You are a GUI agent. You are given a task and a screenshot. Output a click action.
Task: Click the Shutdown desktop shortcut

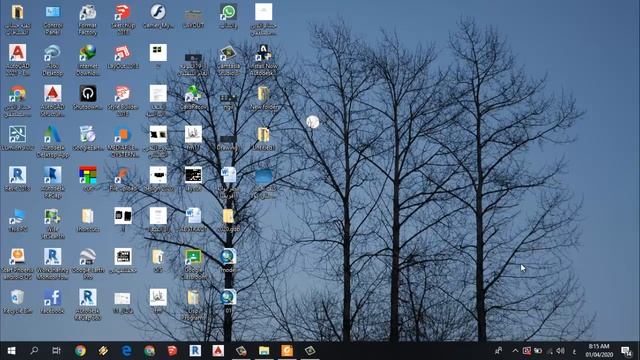88,98
